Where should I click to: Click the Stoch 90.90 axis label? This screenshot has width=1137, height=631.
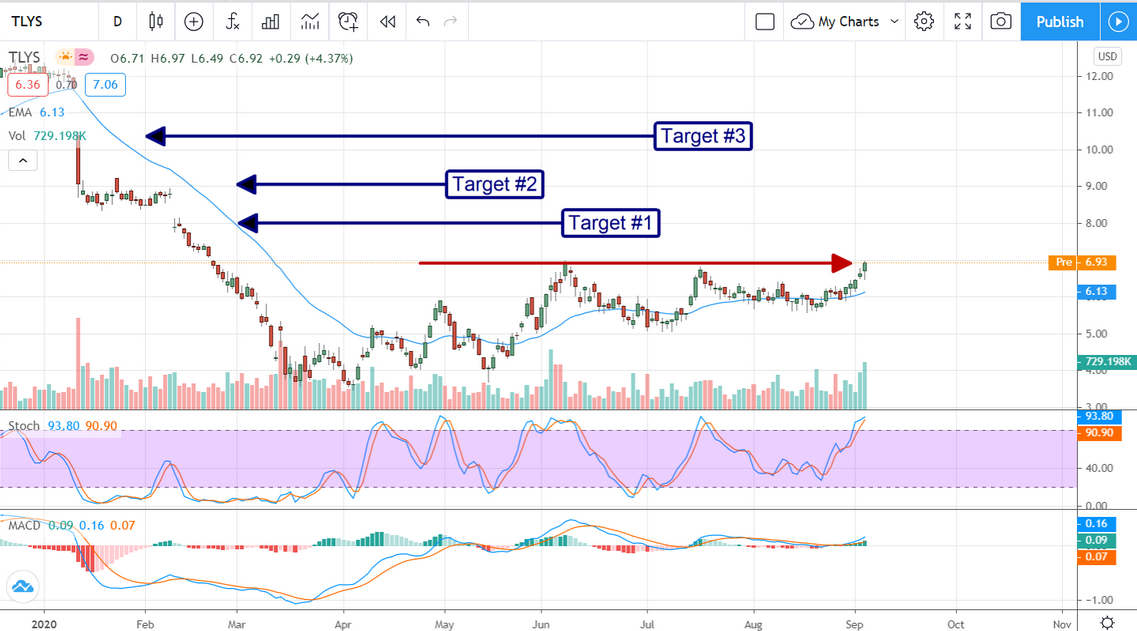tap(1099, 433)
